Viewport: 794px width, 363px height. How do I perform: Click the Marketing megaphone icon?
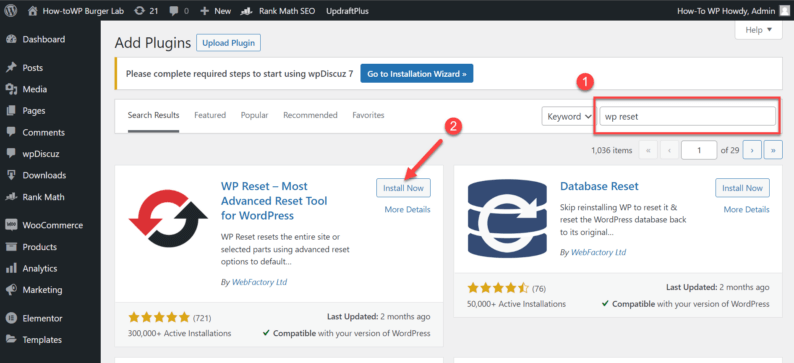(x=11, y=290)
